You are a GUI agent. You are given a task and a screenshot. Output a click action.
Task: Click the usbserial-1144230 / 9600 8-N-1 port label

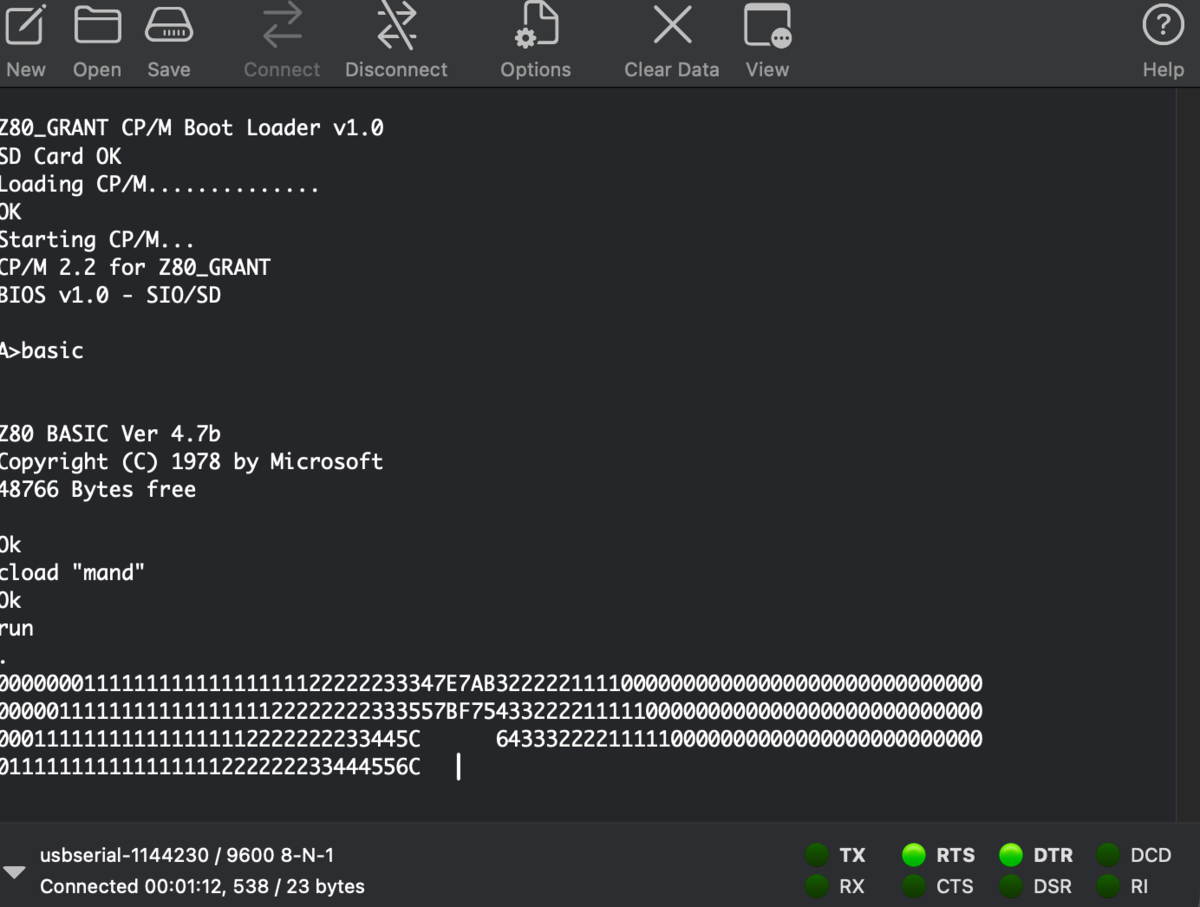point(187,856)
